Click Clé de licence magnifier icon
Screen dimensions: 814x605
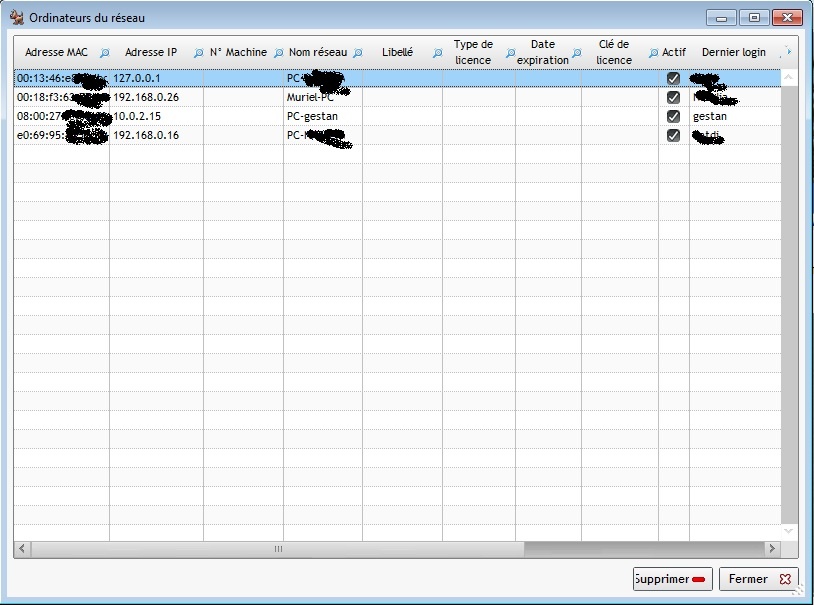click(x=653, y=53)
